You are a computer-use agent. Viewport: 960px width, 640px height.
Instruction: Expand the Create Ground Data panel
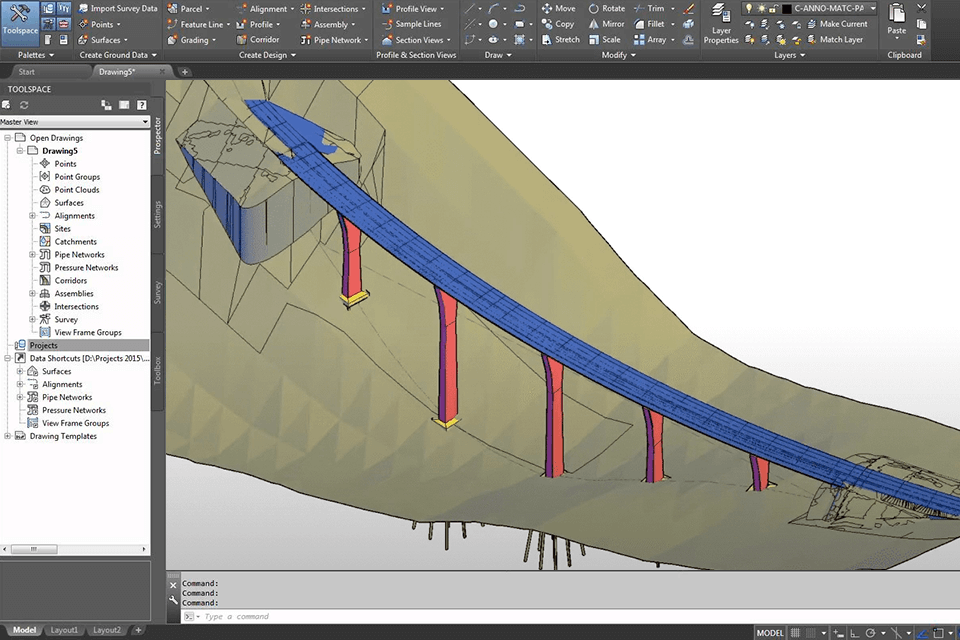coord(118,55)
